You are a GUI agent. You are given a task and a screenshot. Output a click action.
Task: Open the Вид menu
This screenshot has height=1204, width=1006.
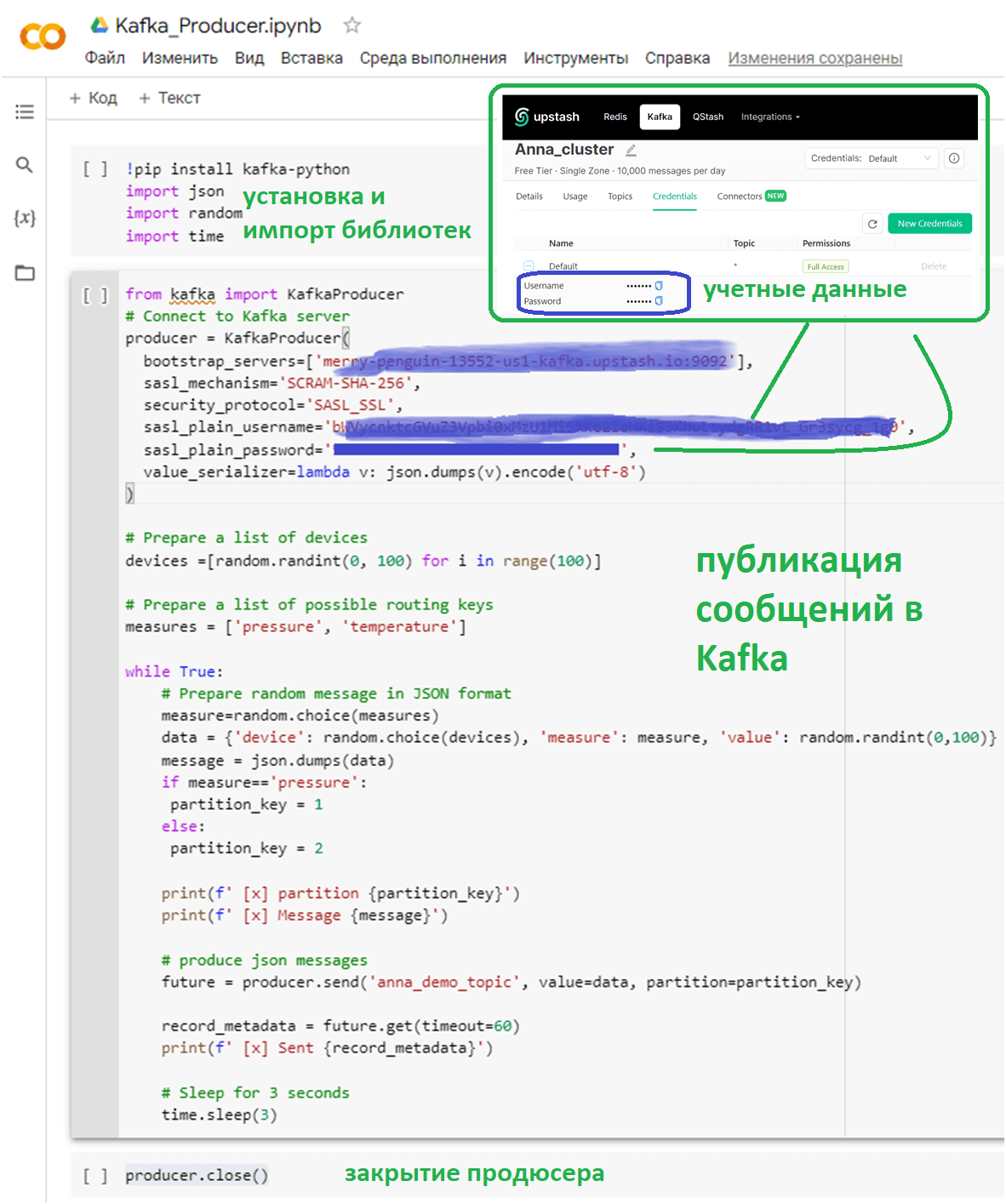coord(249,58)
